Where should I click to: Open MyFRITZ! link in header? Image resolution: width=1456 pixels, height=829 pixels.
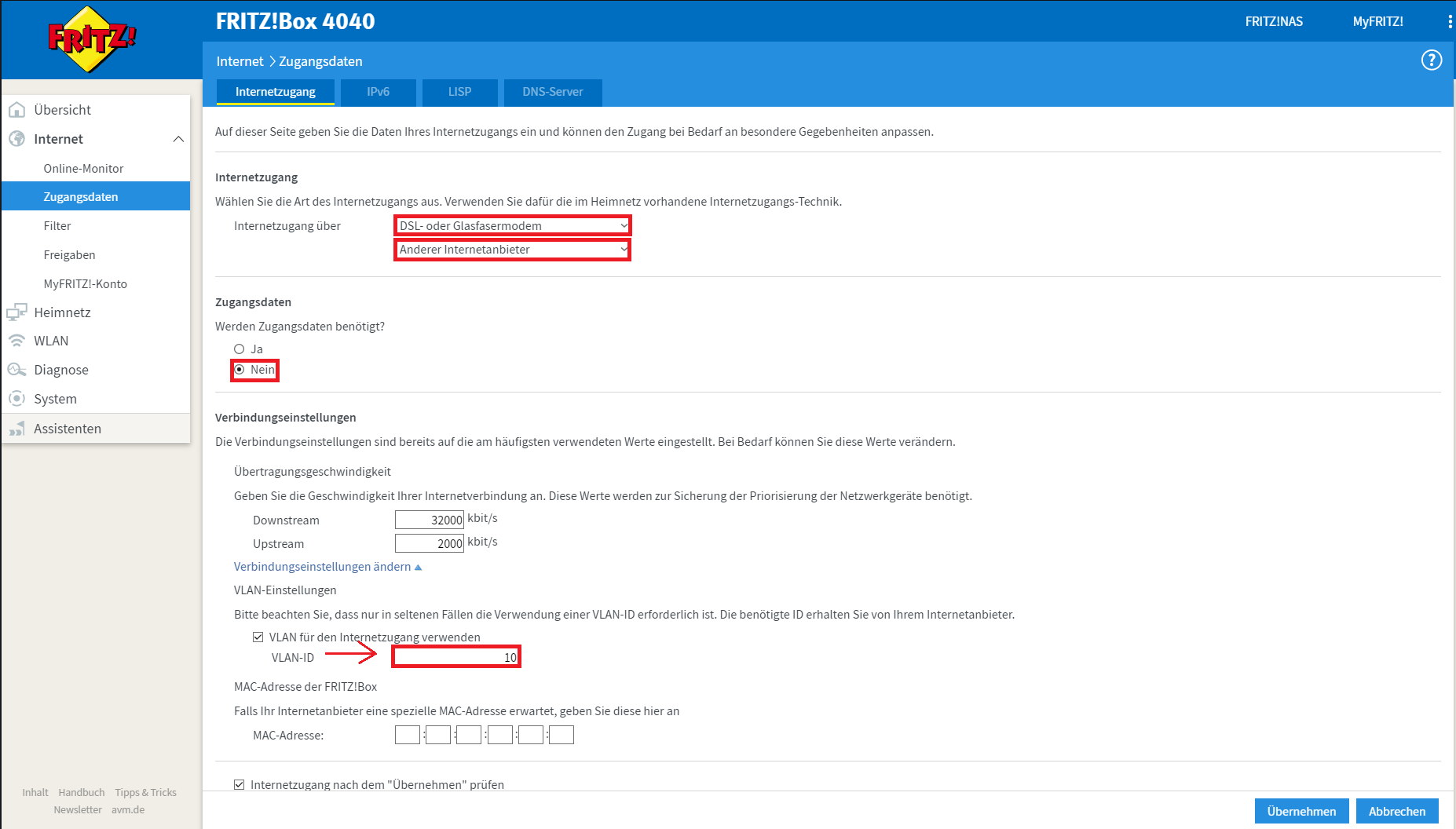[x=1377, y=21]
